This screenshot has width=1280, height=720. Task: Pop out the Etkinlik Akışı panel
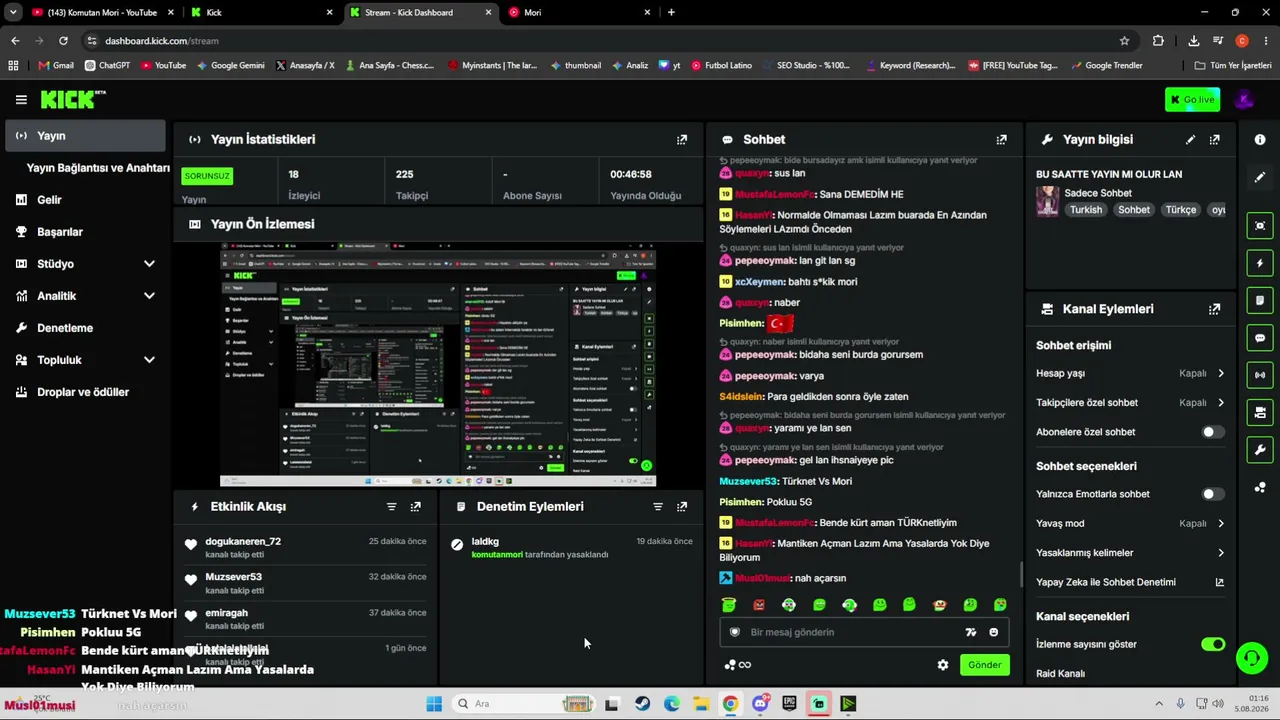coord(416,507)
